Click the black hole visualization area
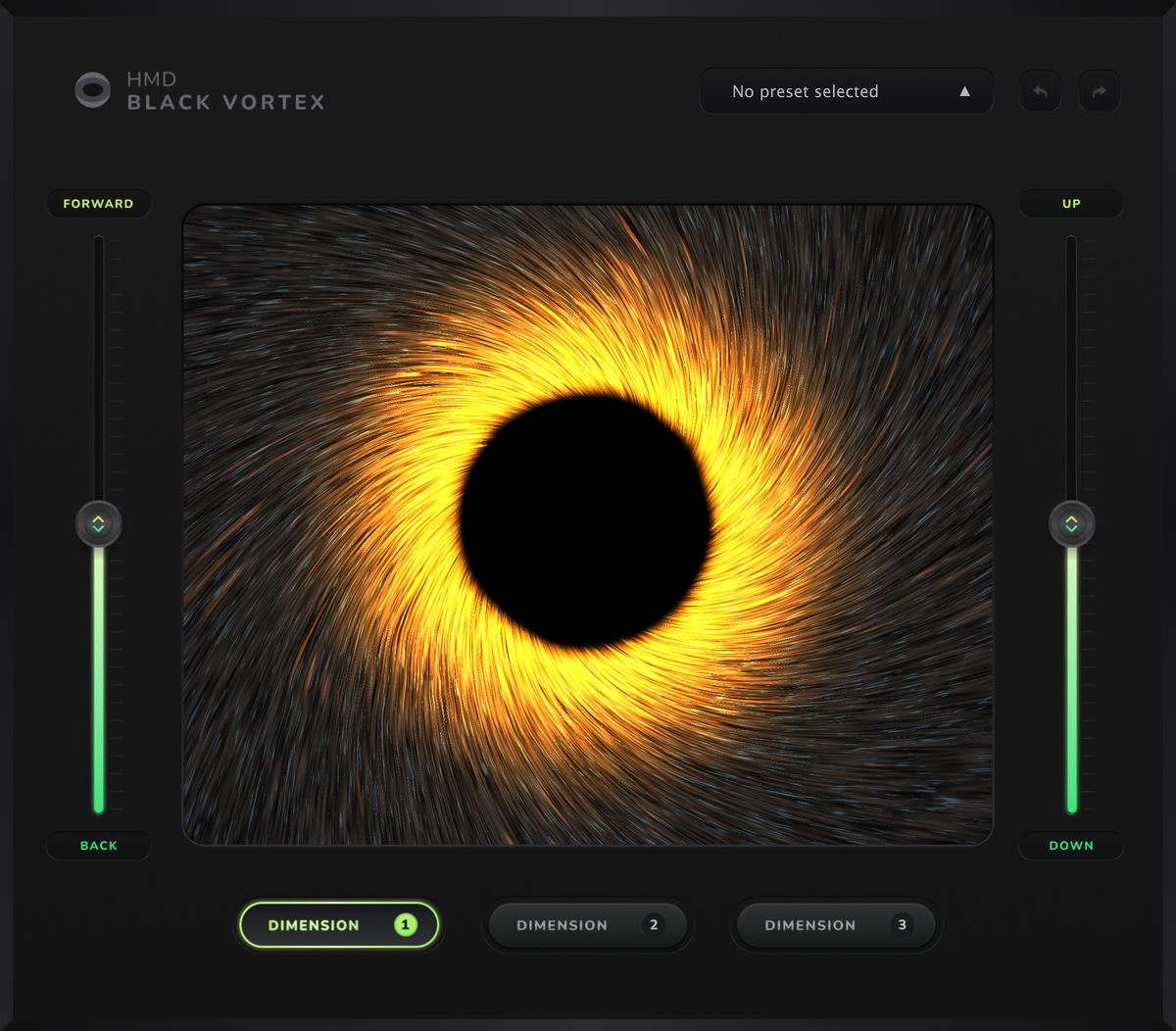This screenshot has height=1031, width=1176. point(588,522)
